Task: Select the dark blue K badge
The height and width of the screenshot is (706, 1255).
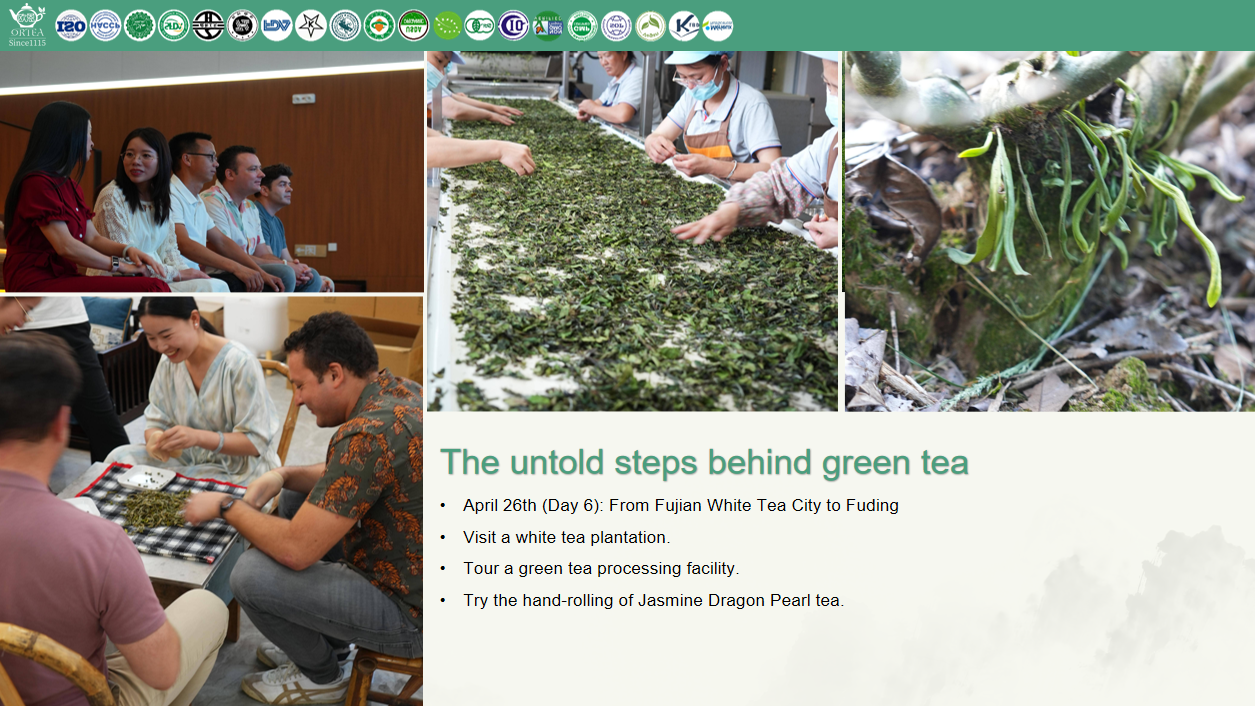Action: [x=684, y=25]
